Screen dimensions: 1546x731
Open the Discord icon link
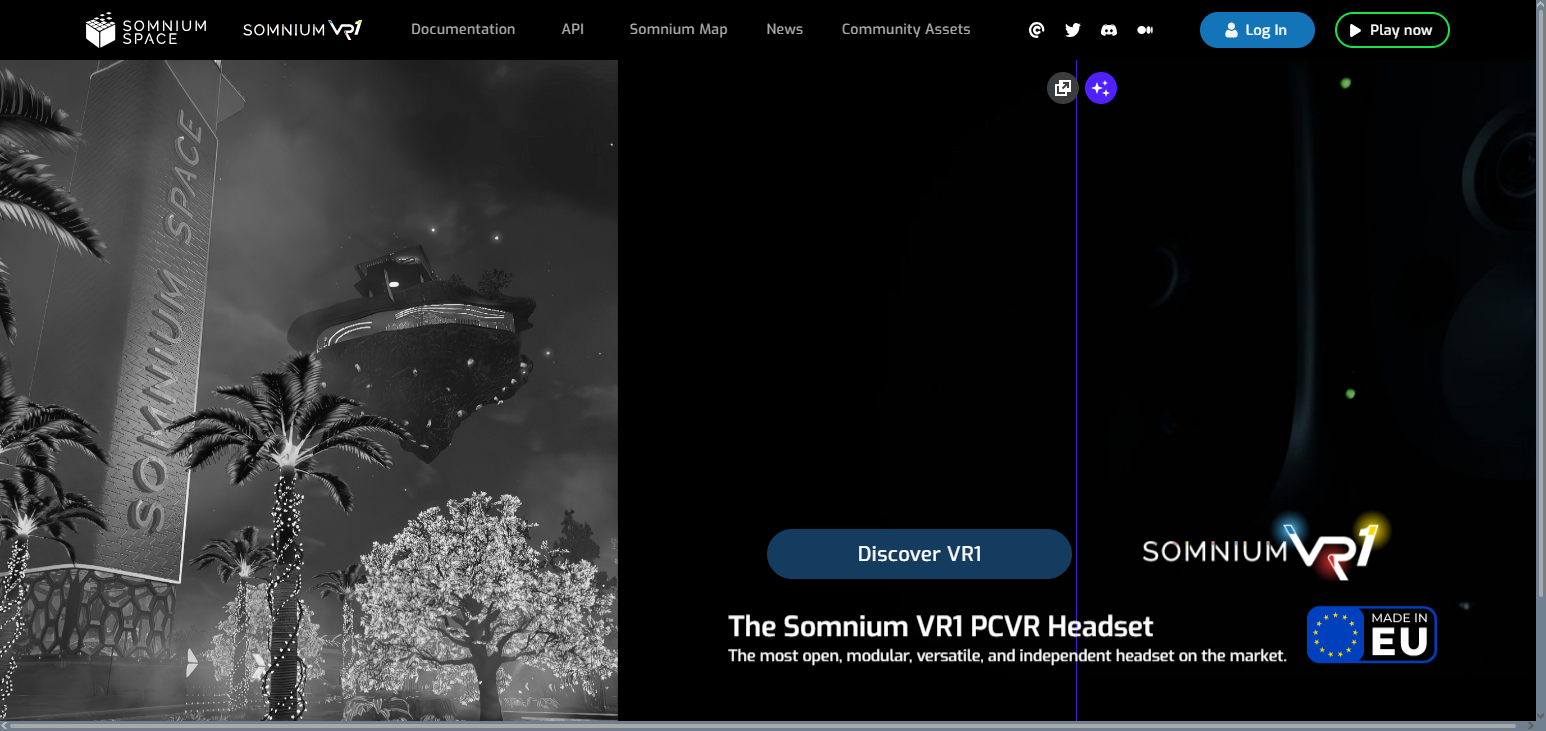coord(1109,30)
